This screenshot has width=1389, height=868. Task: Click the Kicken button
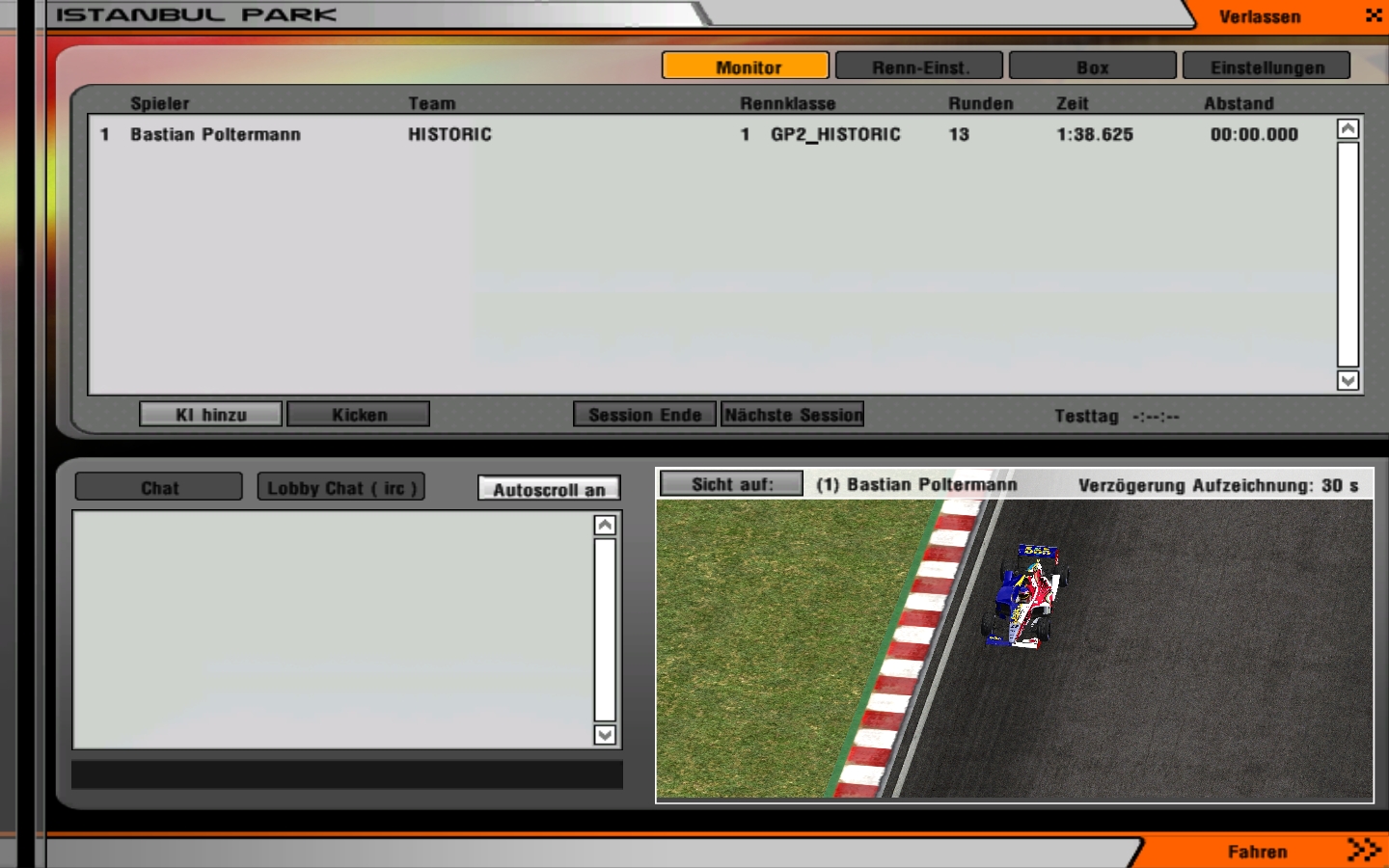click(359, 415)
